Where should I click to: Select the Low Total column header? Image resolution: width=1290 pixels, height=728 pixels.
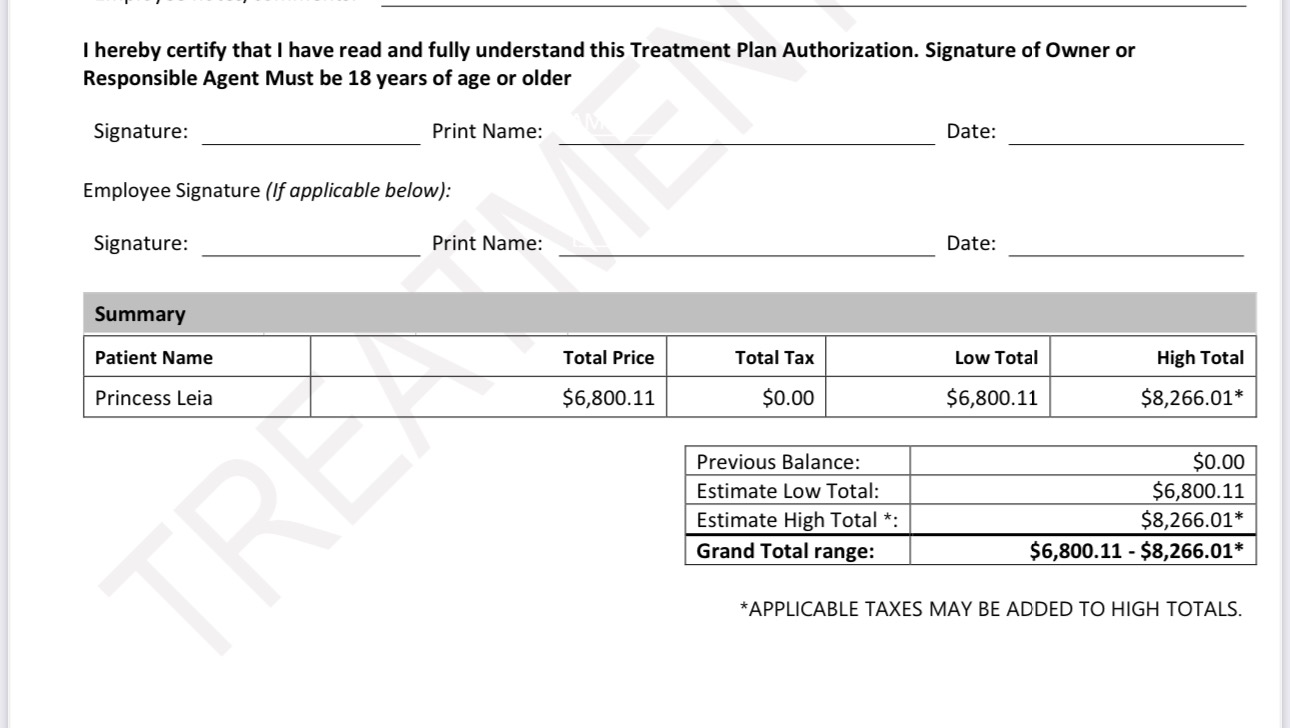[x=996, y=358]
